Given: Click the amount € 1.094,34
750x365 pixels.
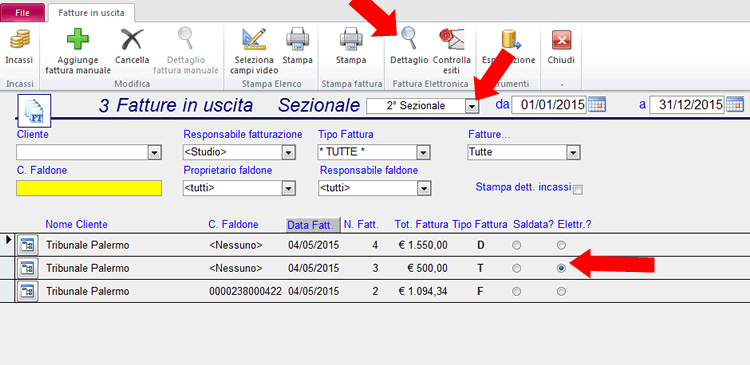Looking at the screenshot, I should coord(423,291).
